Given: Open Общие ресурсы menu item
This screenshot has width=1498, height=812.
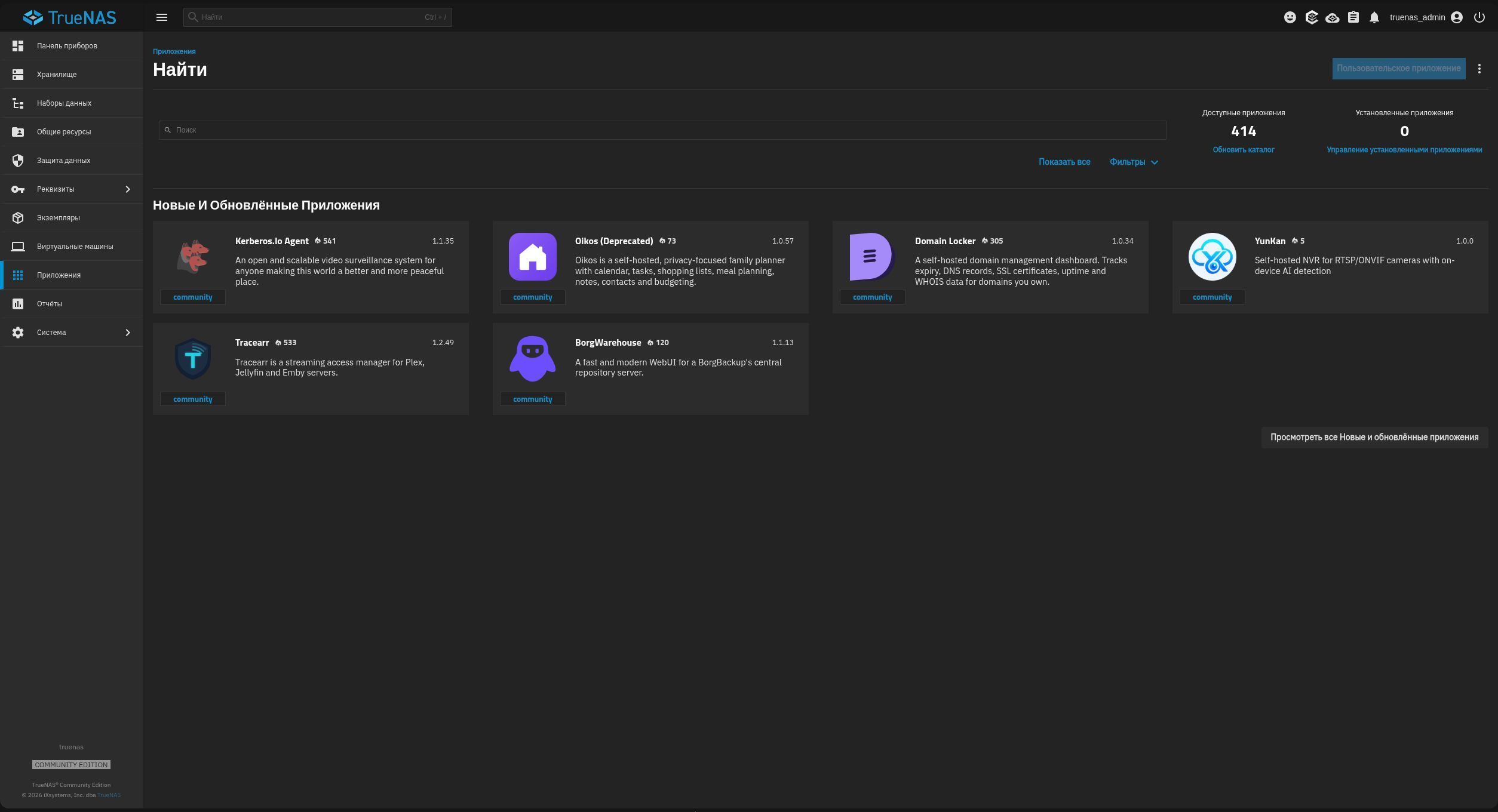Looking at the screenshot, I should pos(72,132).
